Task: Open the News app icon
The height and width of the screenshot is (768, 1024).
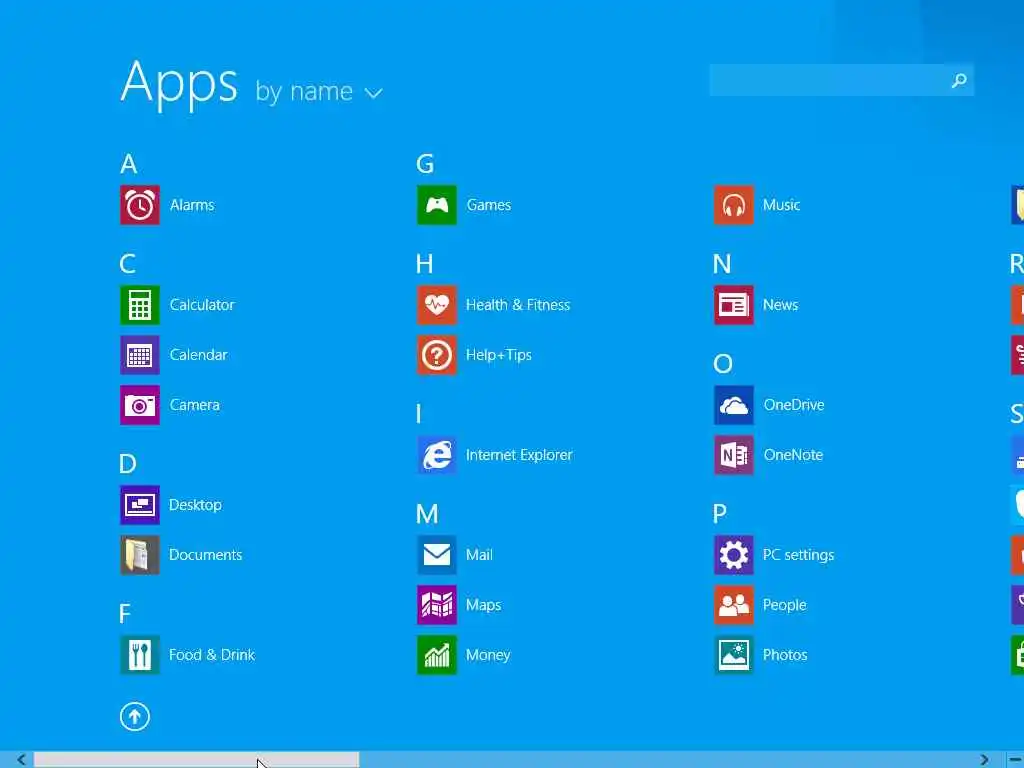Action: click(x=734, y=305)
